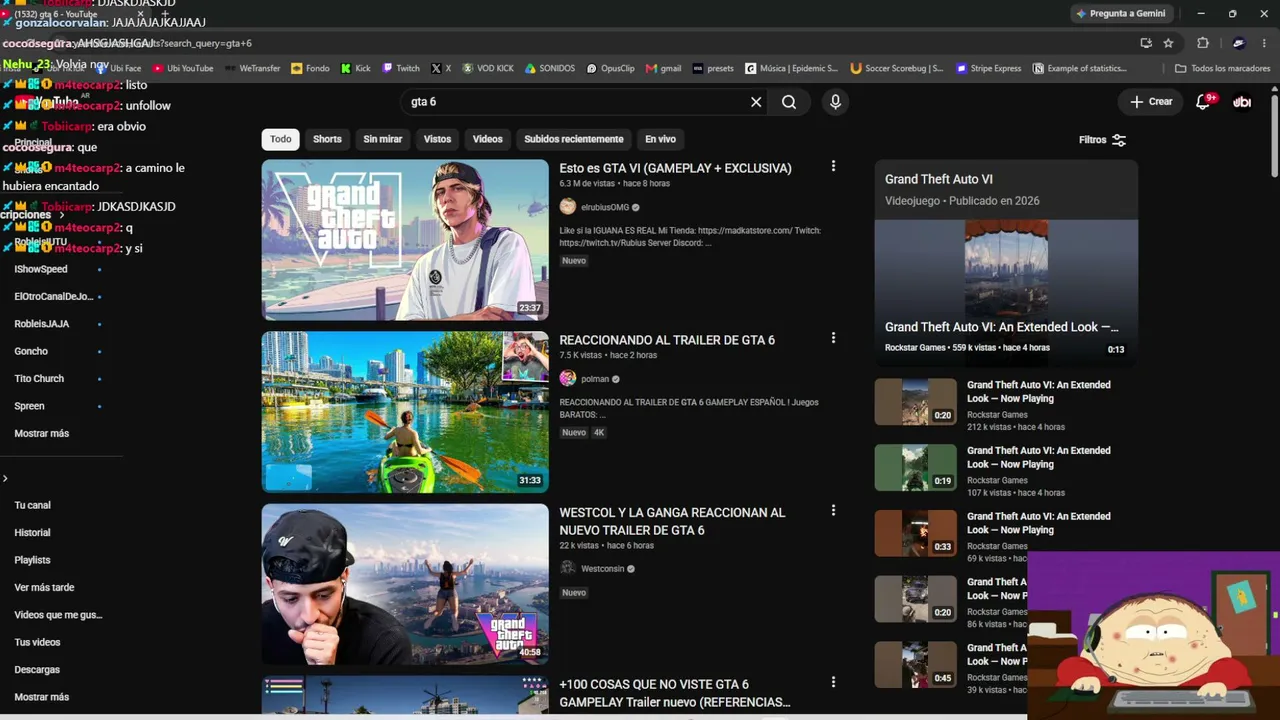Open the Kick bookmark

(x=355, y=69)
